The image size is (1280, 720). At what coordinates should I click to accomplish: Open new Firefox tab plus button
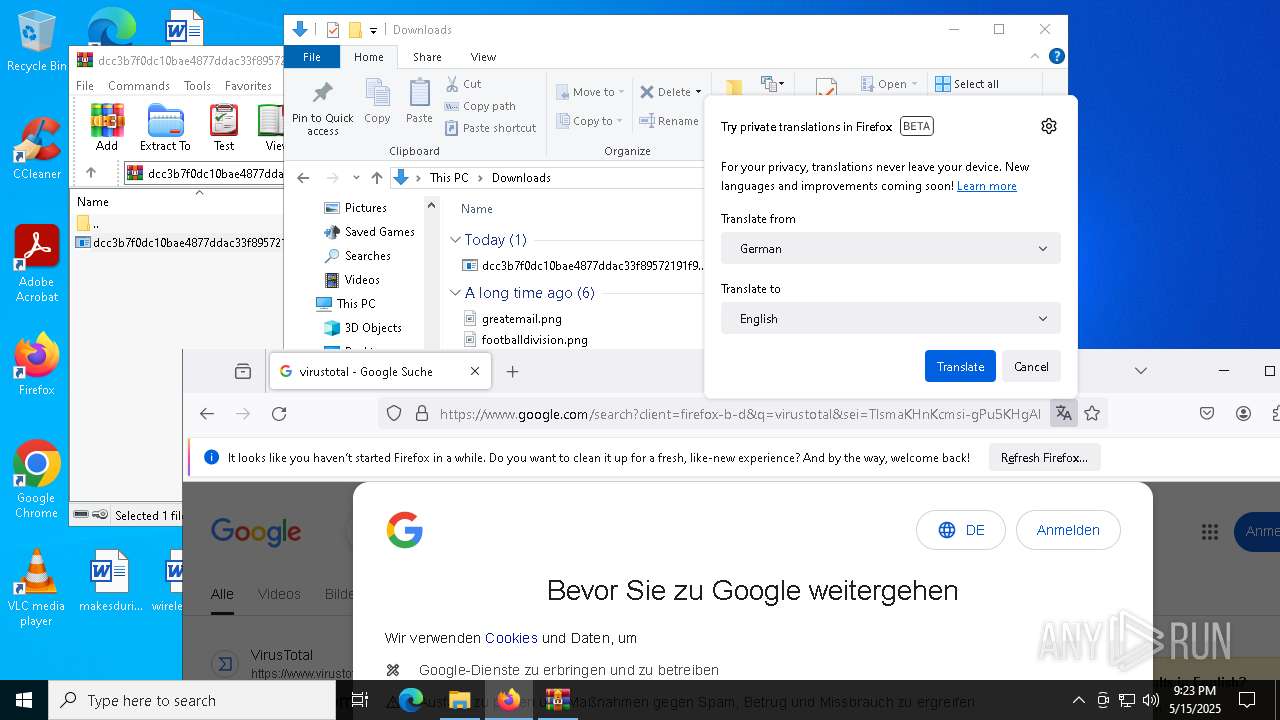click(x=513, y=371)
